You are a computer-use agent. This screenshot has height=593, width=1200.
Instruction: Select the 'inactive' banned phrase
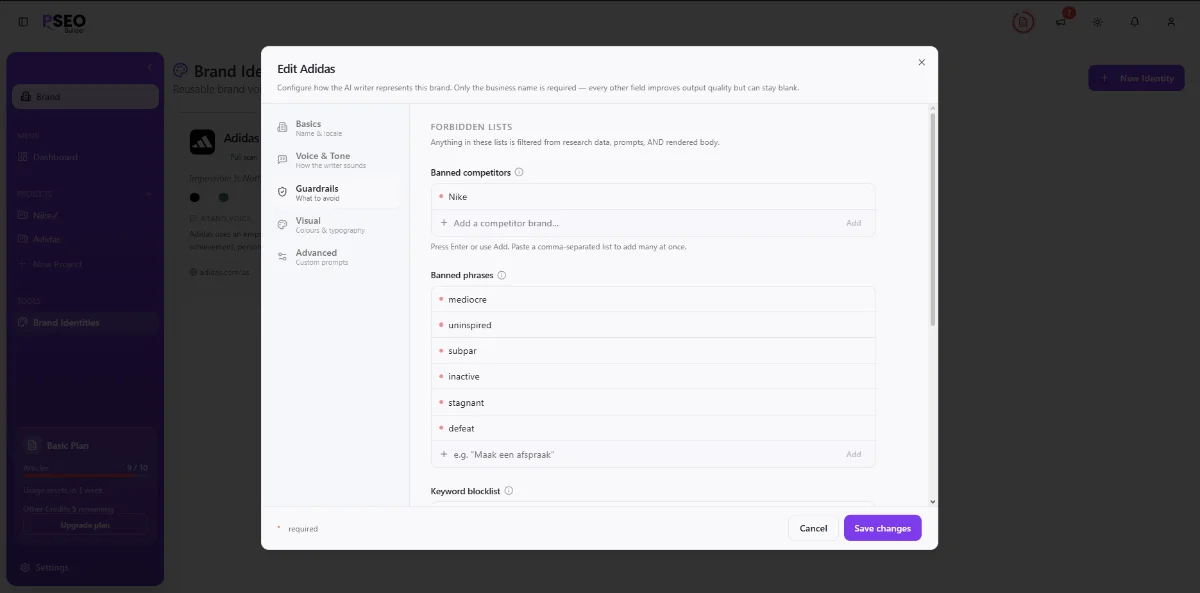(x=653, y=376)
